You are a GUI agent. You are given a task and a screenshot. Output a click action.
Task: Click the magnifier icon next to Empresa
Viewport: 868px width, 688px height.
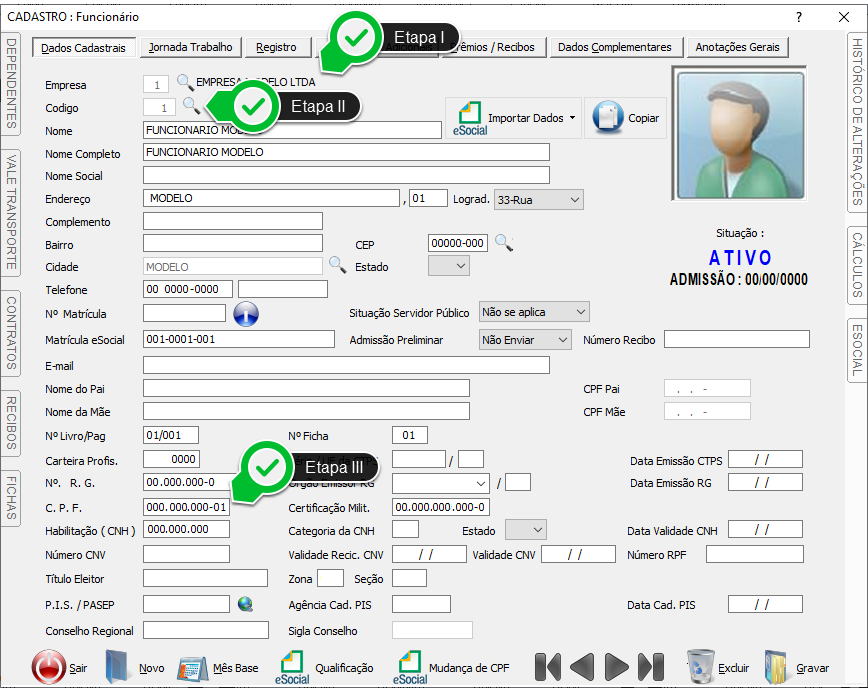coord(185,82)
